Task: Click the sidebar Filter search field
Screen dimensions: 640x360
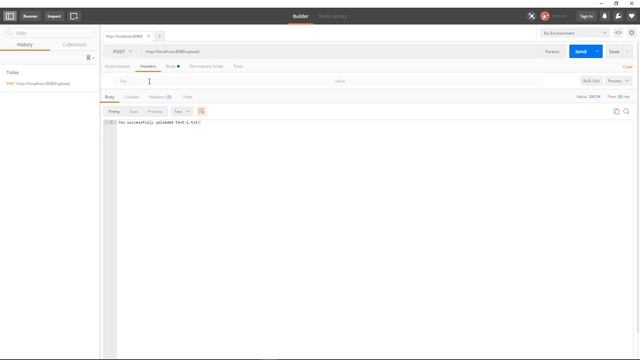Action: click(50, 33)
